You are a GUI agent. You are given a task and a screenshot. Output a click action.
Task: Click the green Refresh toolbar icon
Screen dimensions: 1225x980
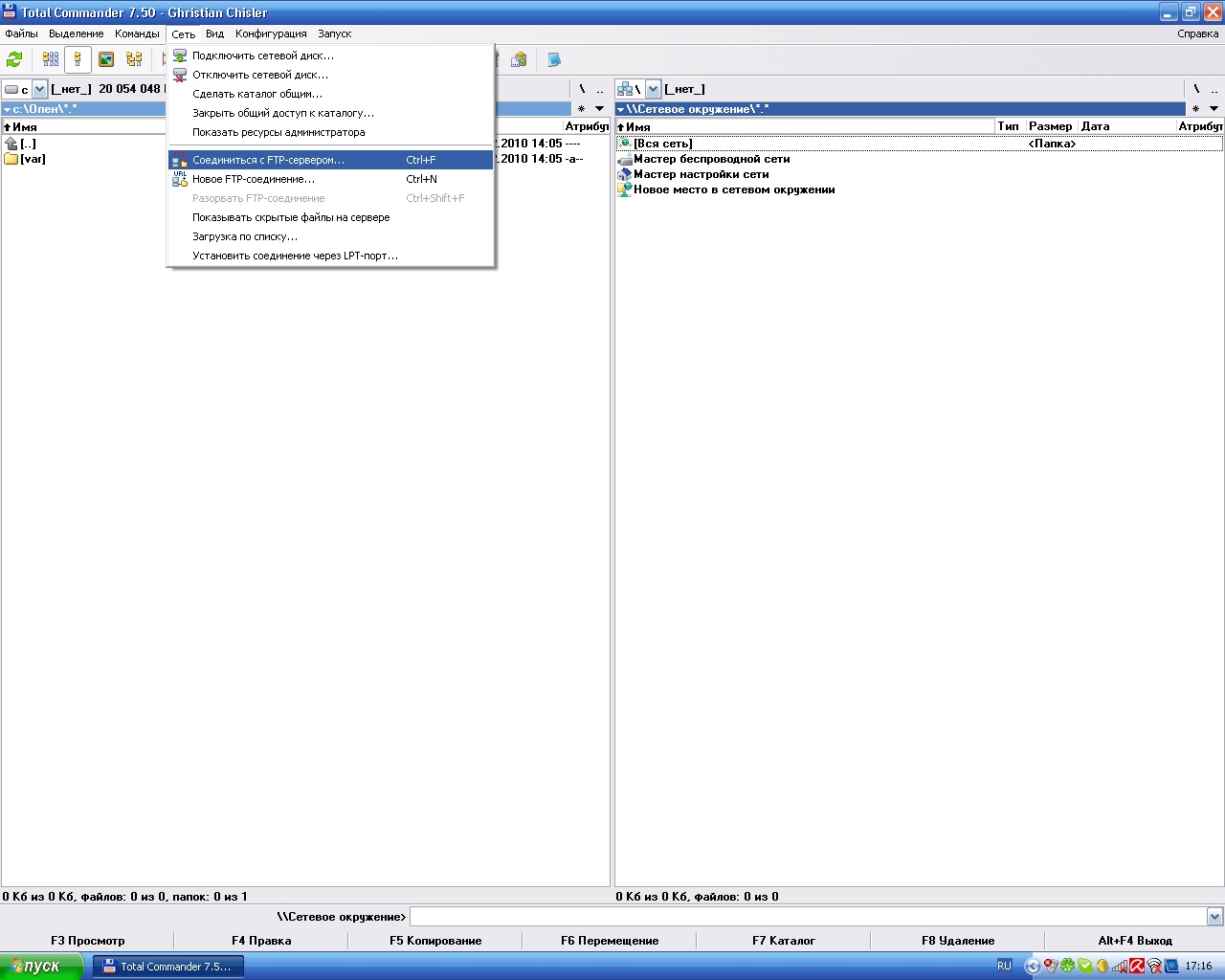coord(14,59)
